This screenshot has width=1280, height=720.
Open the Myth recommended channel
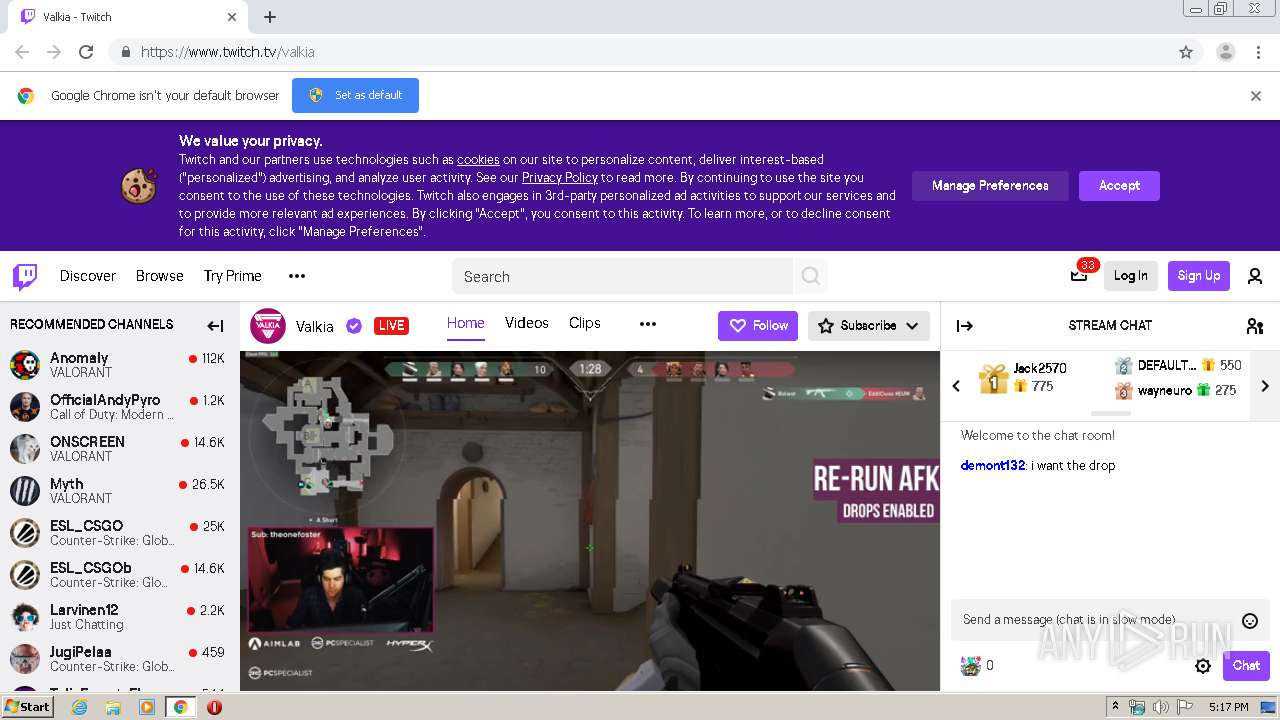[118, 491]
